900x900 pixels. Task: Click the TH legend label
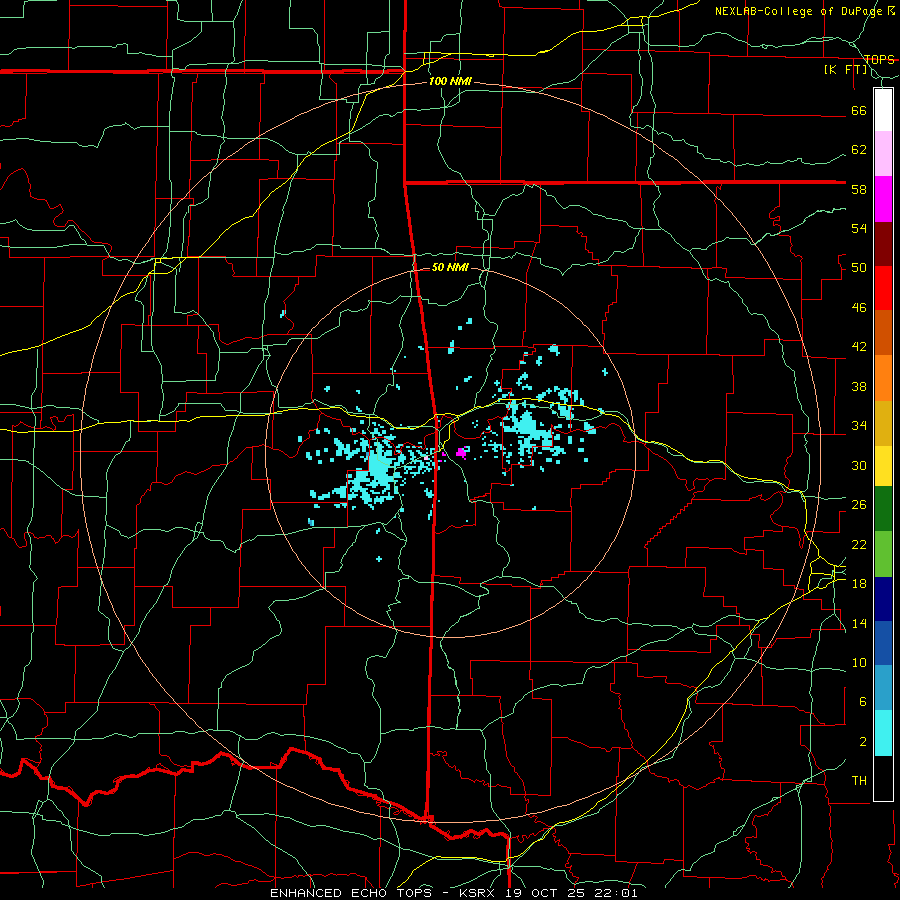[x=859, y=781]
